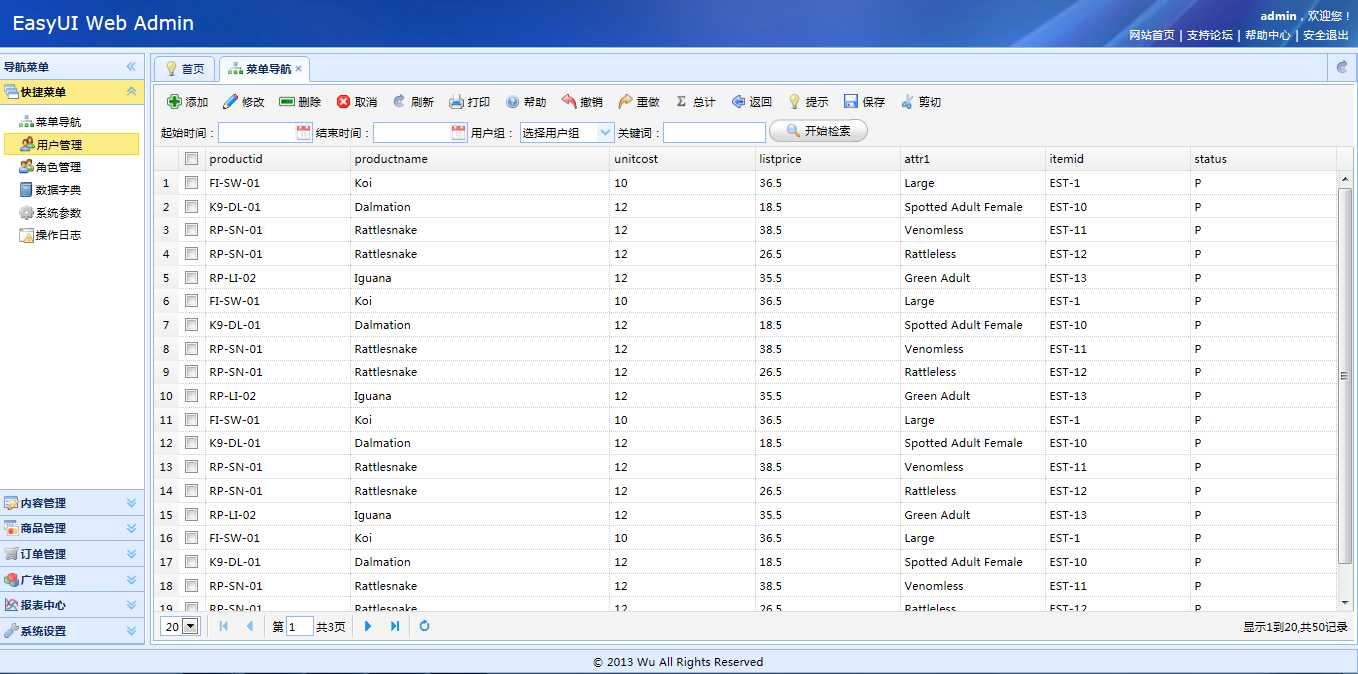Check row 1 FI-SW-01 Koi checkbox
The image size is (1358, 674).
(191, 183)
